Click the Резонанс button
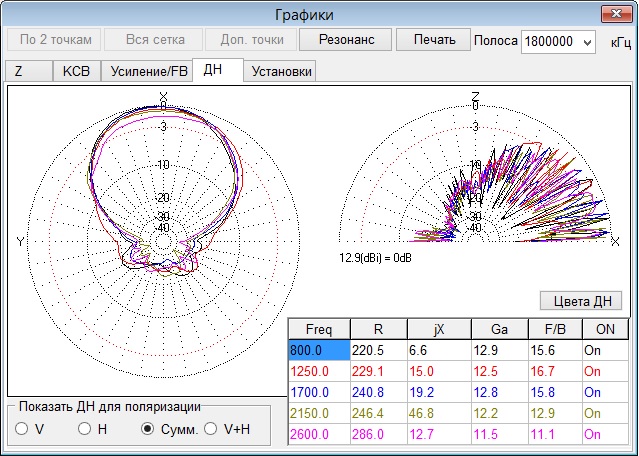This screenshot has height=456, width=639. [x=346, y=40]
